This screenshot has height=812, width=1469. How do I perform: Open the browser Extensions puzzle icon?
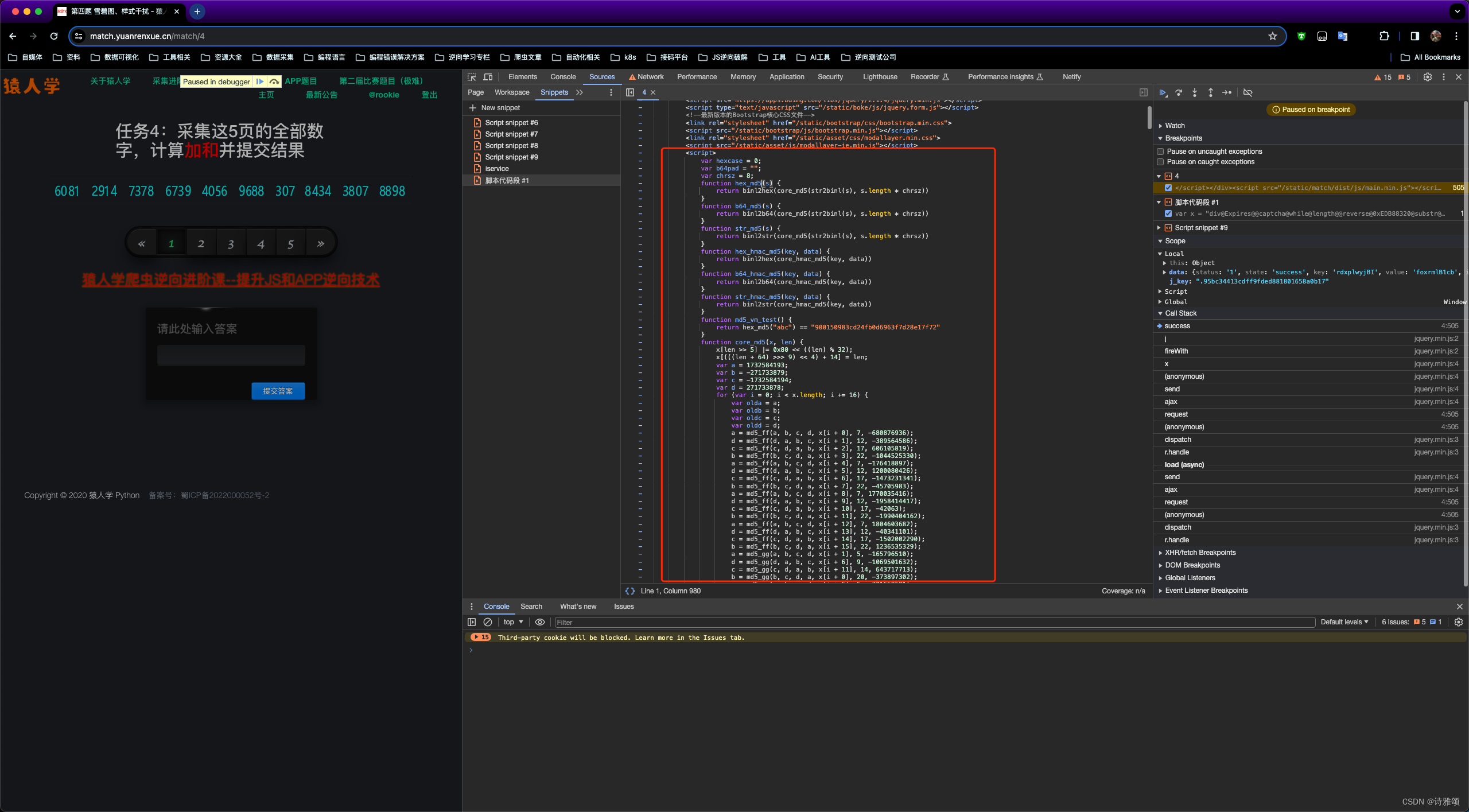click(1384, 36)
